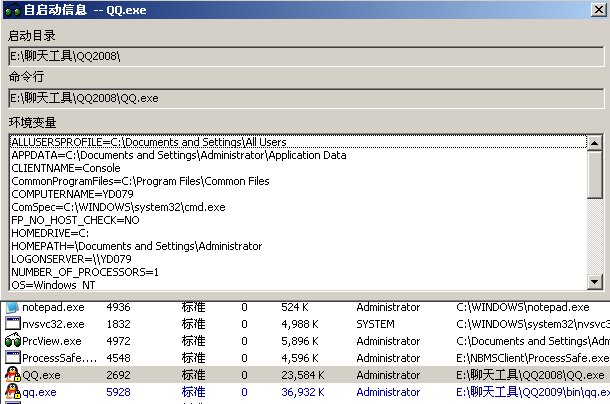Choose the COMPUTERNAME=YD079 entry
Image resolution: width=610 pixels, height=404 pixels.
[71, 194]
